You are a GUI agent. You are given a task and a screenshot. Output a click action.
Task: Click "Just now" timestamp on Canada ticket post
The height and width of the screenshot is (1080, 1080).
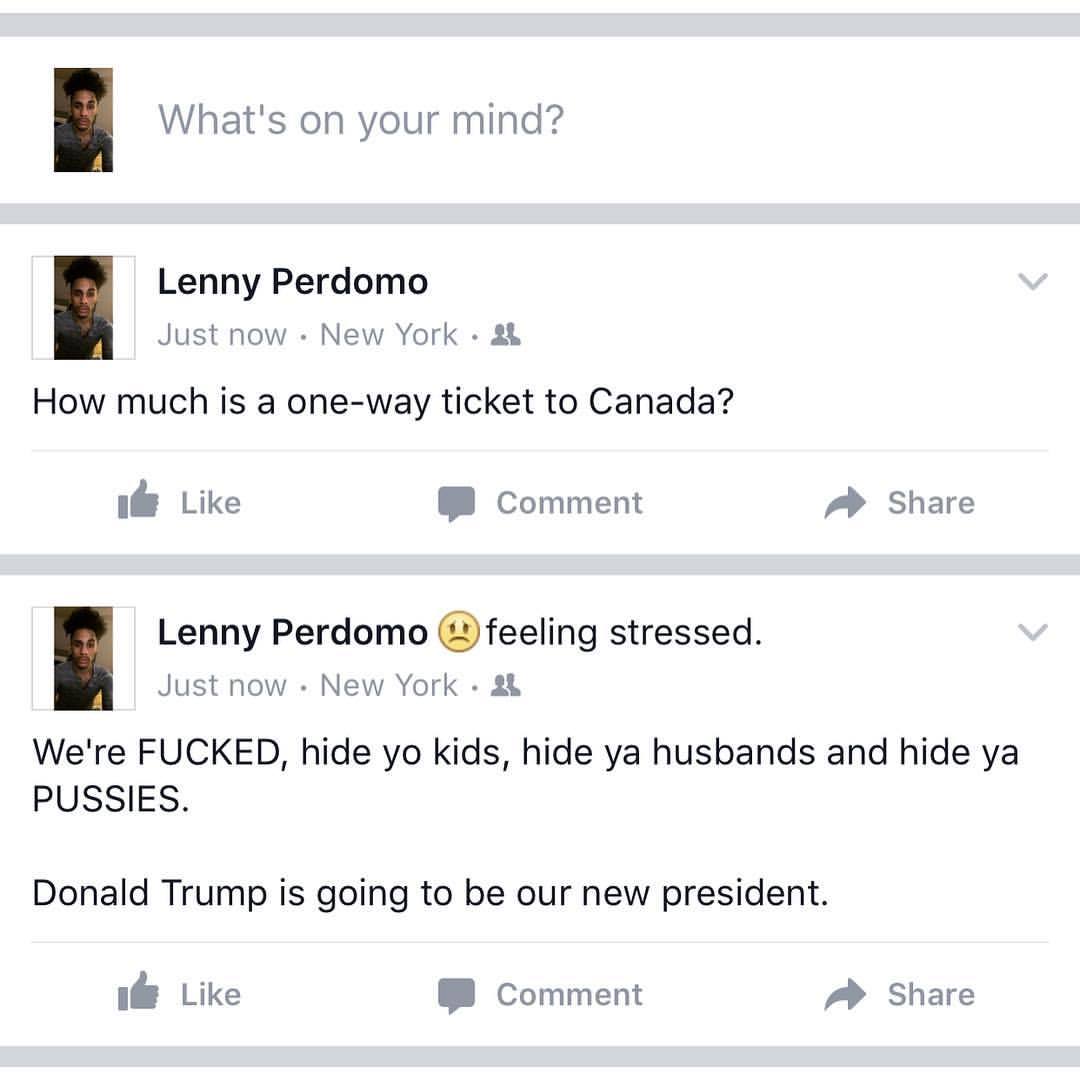pyautogui.click(x=222, y=335)
